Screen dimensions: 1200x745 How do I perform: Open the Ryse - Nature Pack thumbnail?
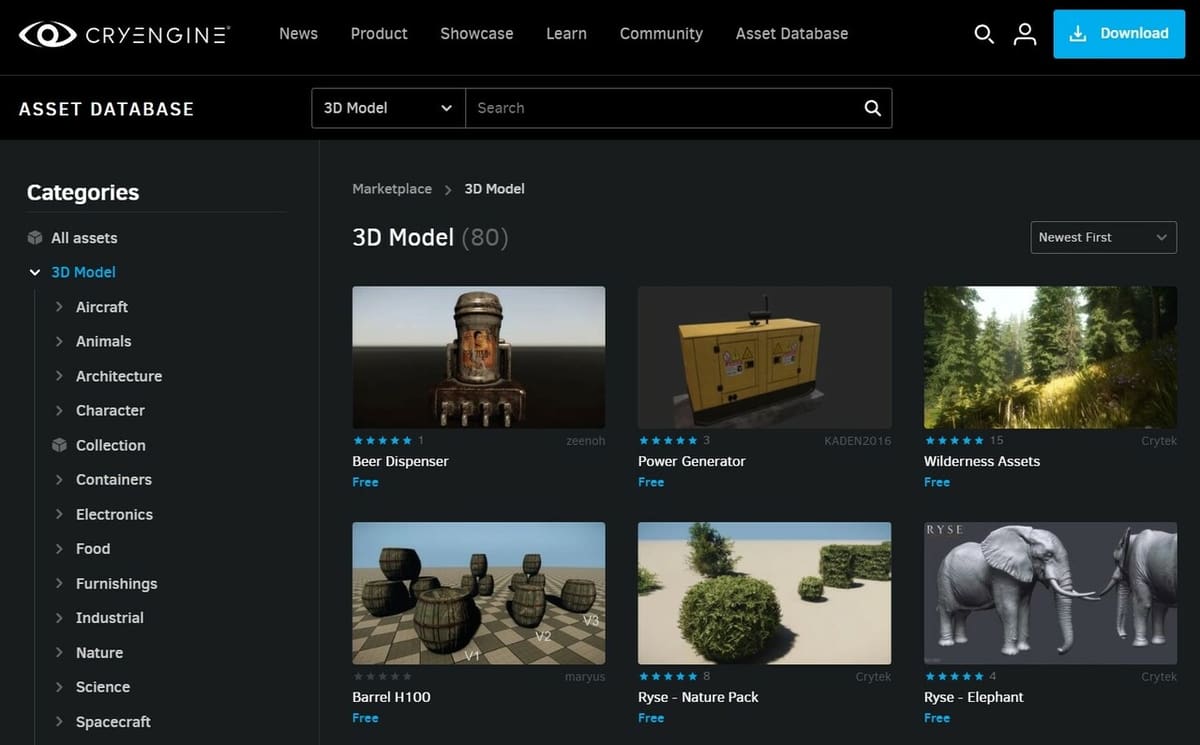(x=765, y=594)
